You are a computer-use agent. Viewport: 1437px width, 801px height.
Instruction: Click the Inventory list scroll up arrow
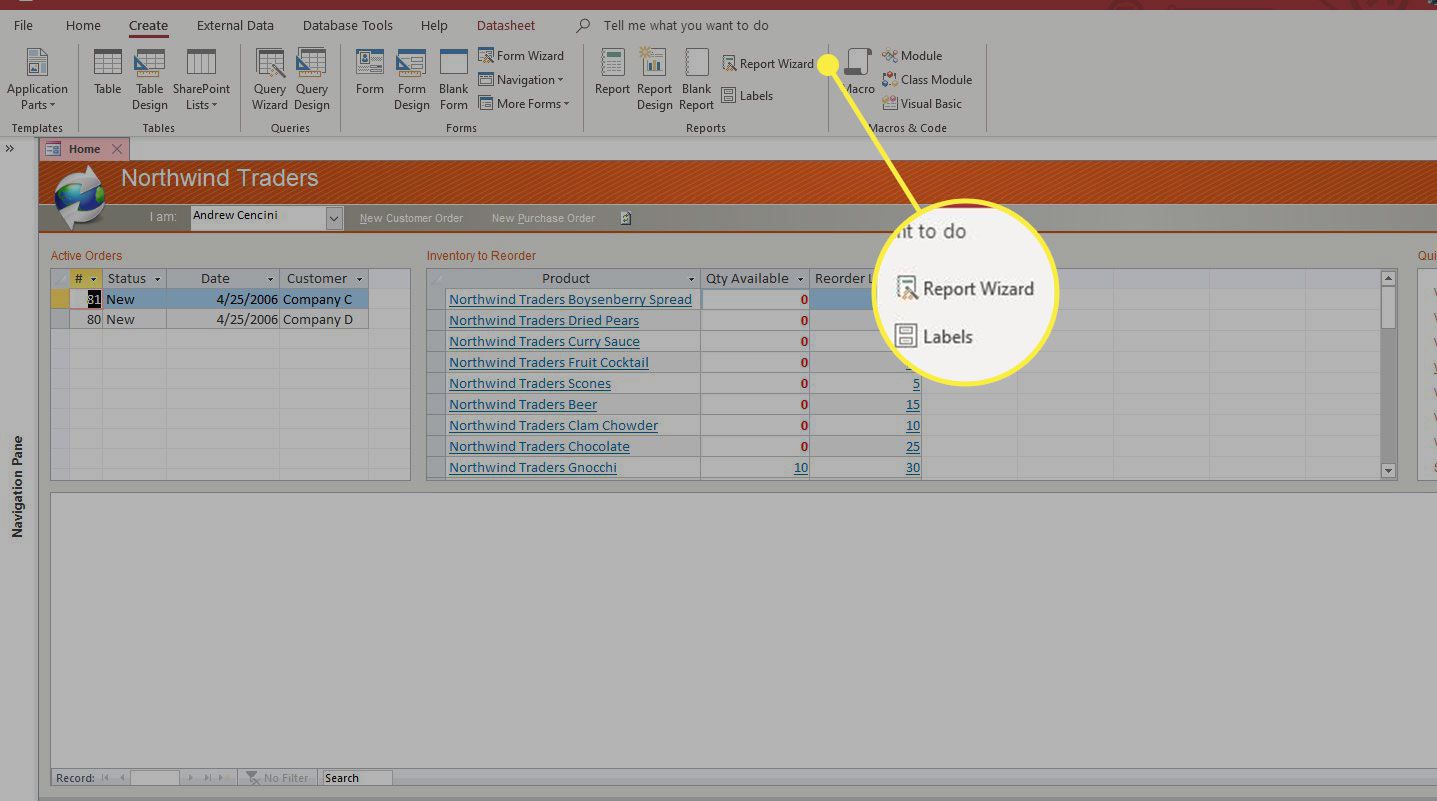[1388, 279]
